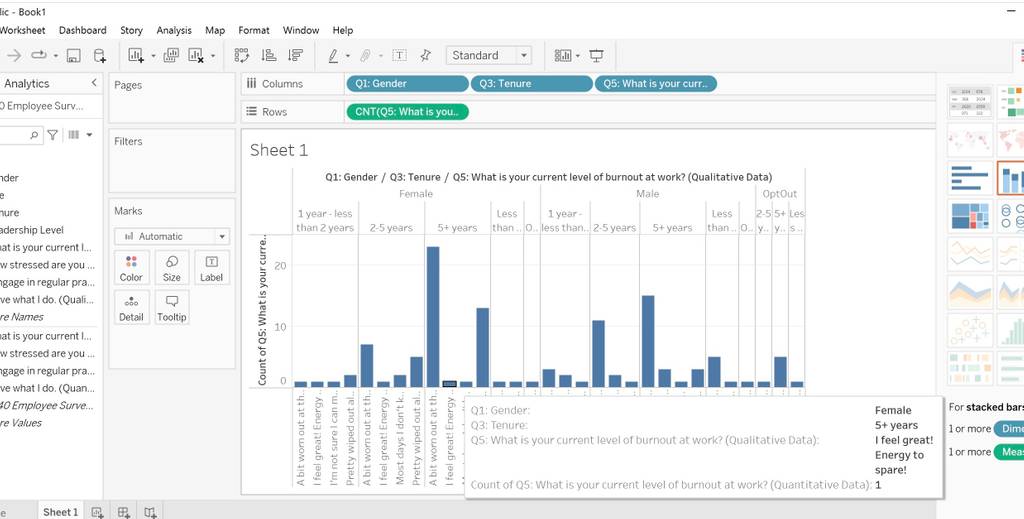This screenshot has height=519, width=1024.
Task: Open the Color marks card
Action: 131,268
